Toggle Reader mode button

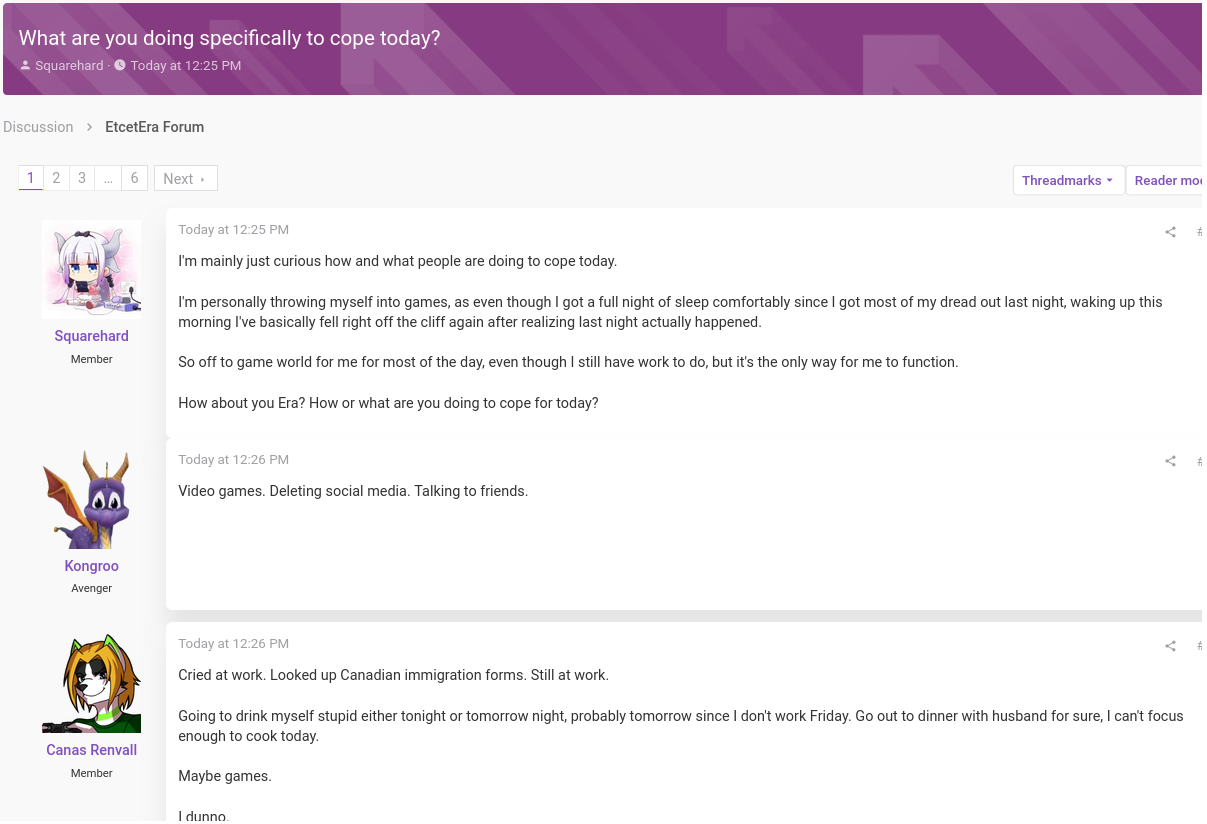pyautogui.click(x=1166, y=180)
